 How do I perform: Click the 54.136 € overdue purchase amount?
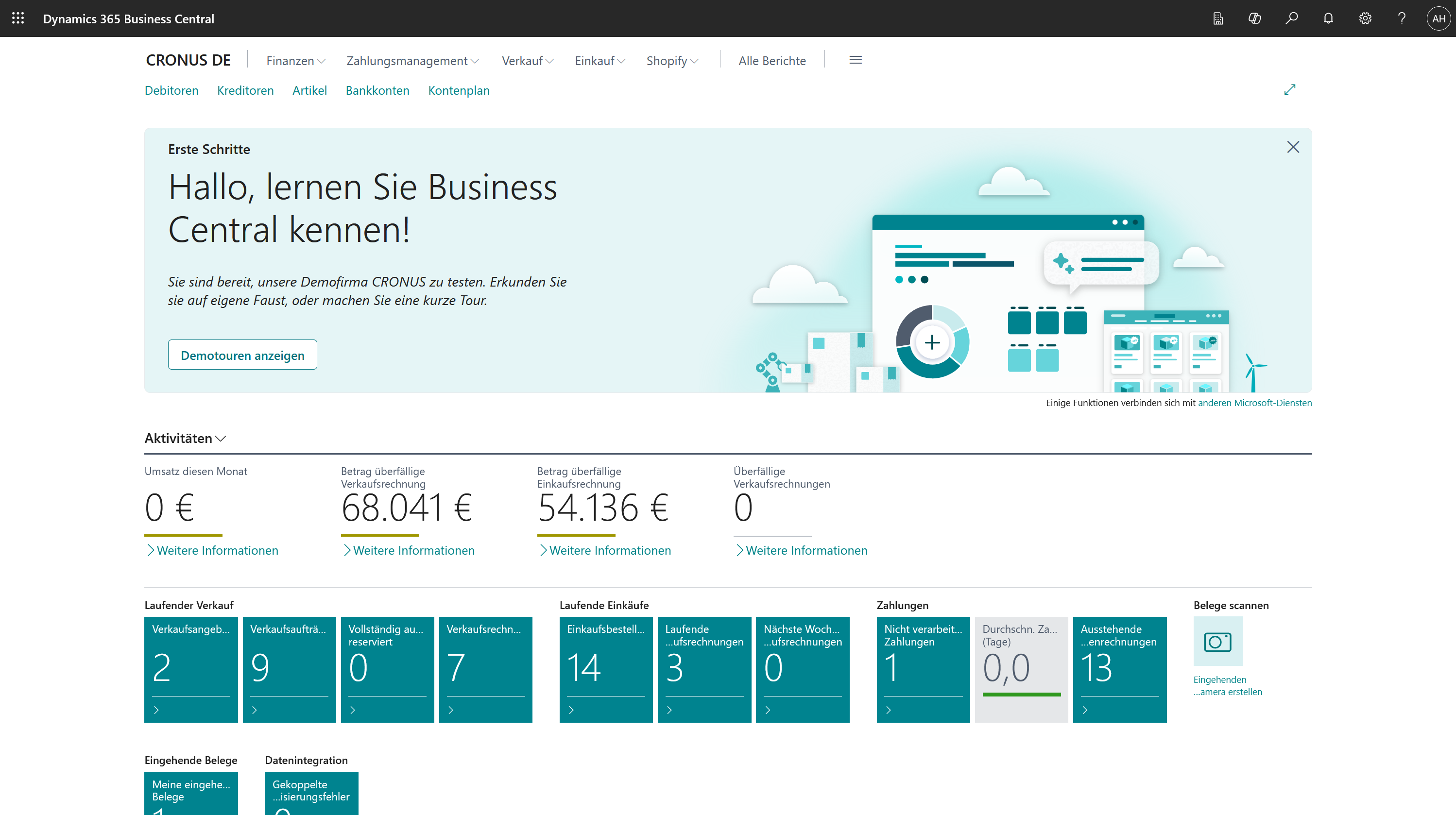click(x=603, y=508)
